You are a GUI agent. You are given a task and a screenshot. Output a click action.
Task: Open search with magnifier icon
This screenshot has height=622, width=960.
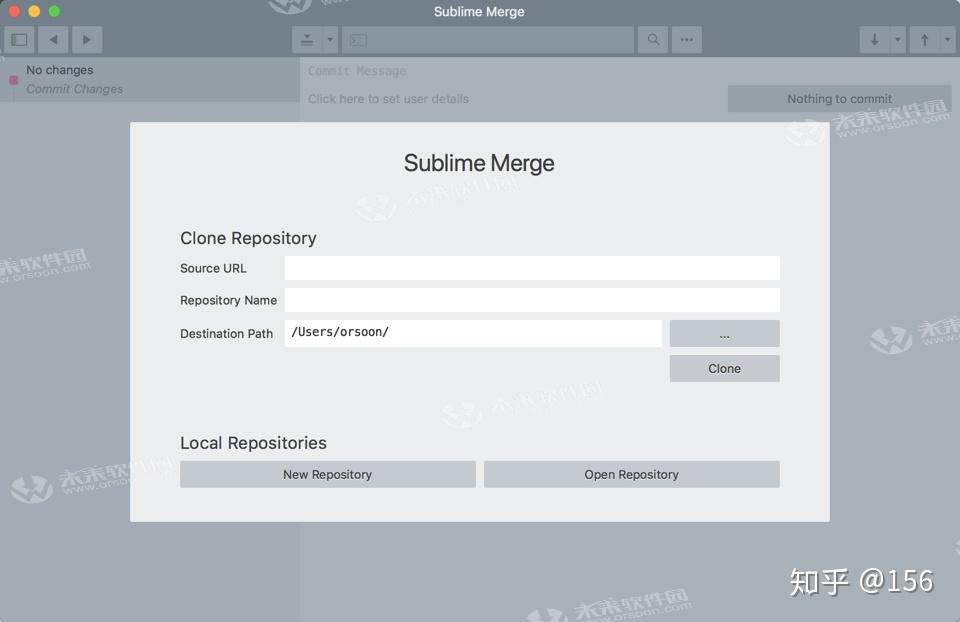click(x=653, y=40)
